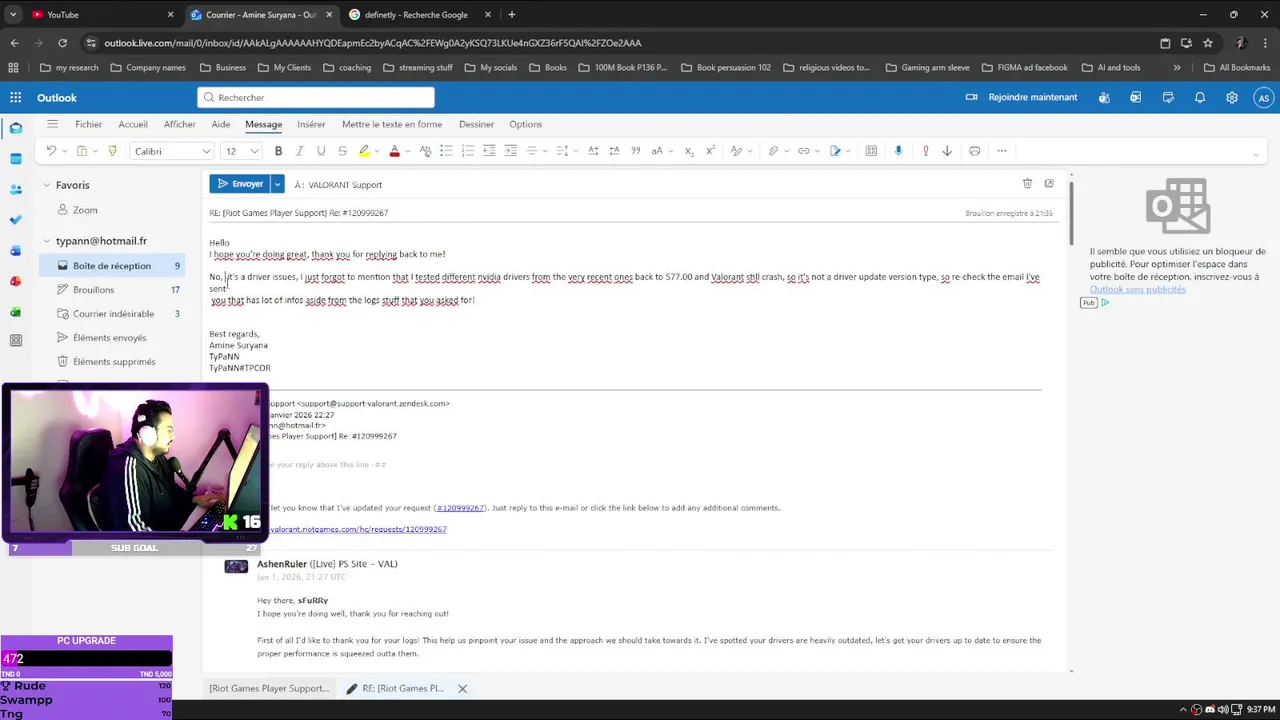Insert a block quote from the ribbon
The height and width of the screenshot is (720, 1280).
point(636,151)
